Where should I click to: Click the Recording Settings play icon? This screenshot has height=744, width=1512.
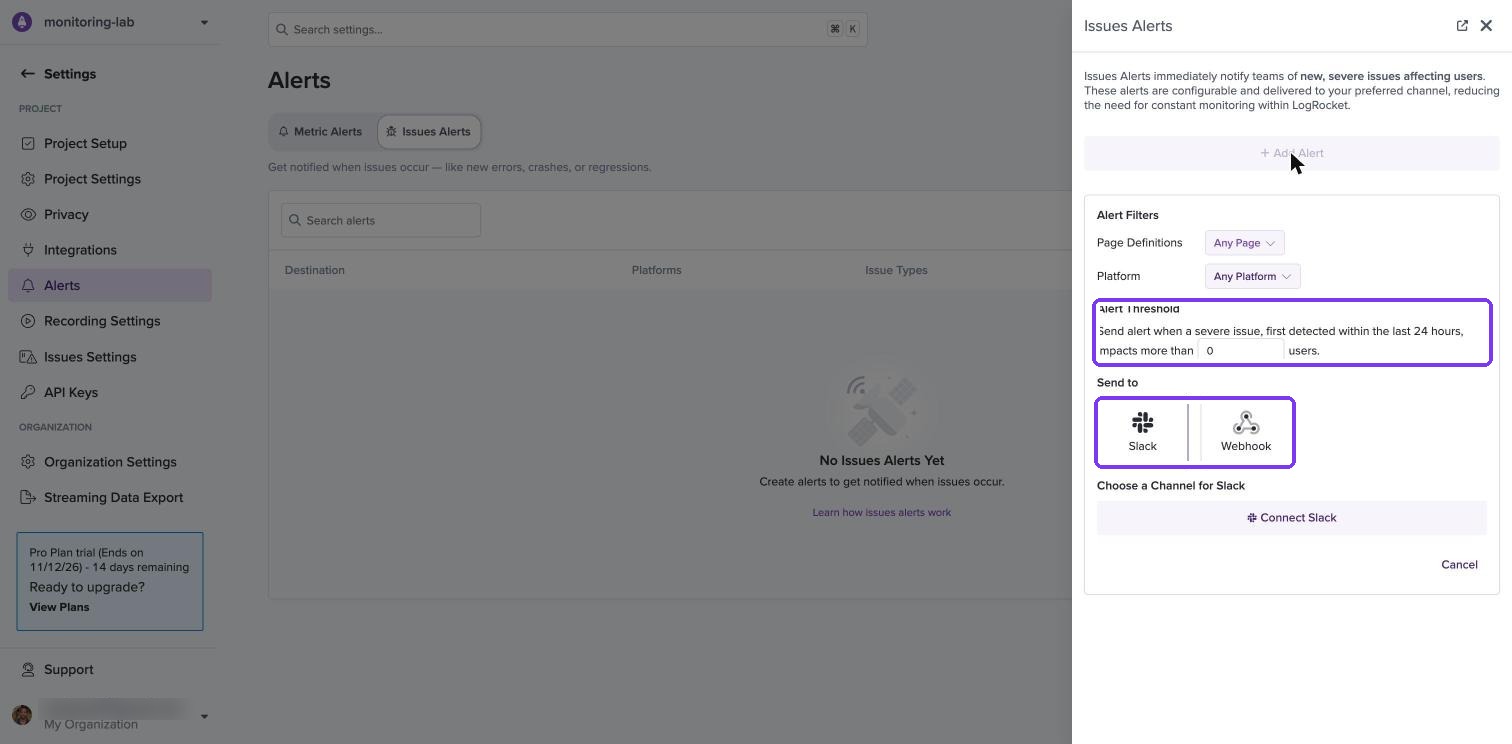28,321
